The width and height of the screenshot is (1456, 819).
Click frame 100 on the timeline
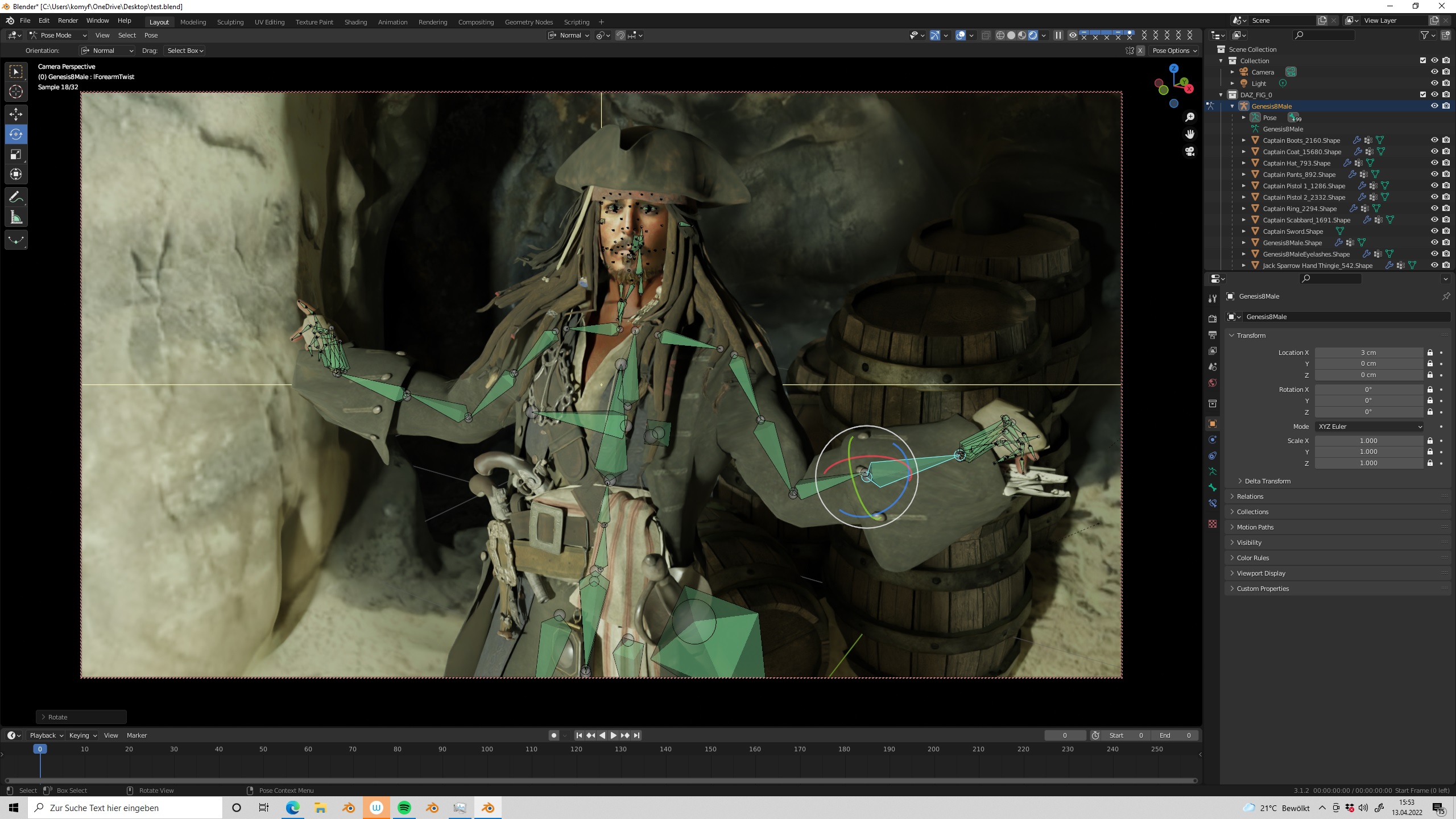[x=487, y=750]
